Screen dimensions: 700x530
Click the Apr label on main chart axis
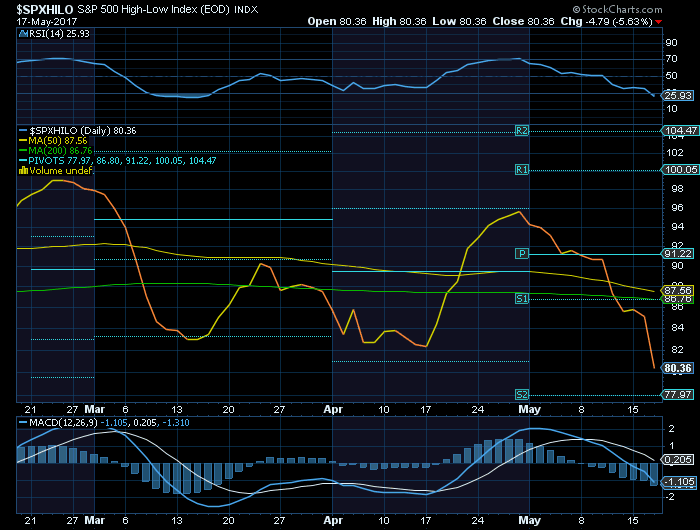click(x=333, y=409)
